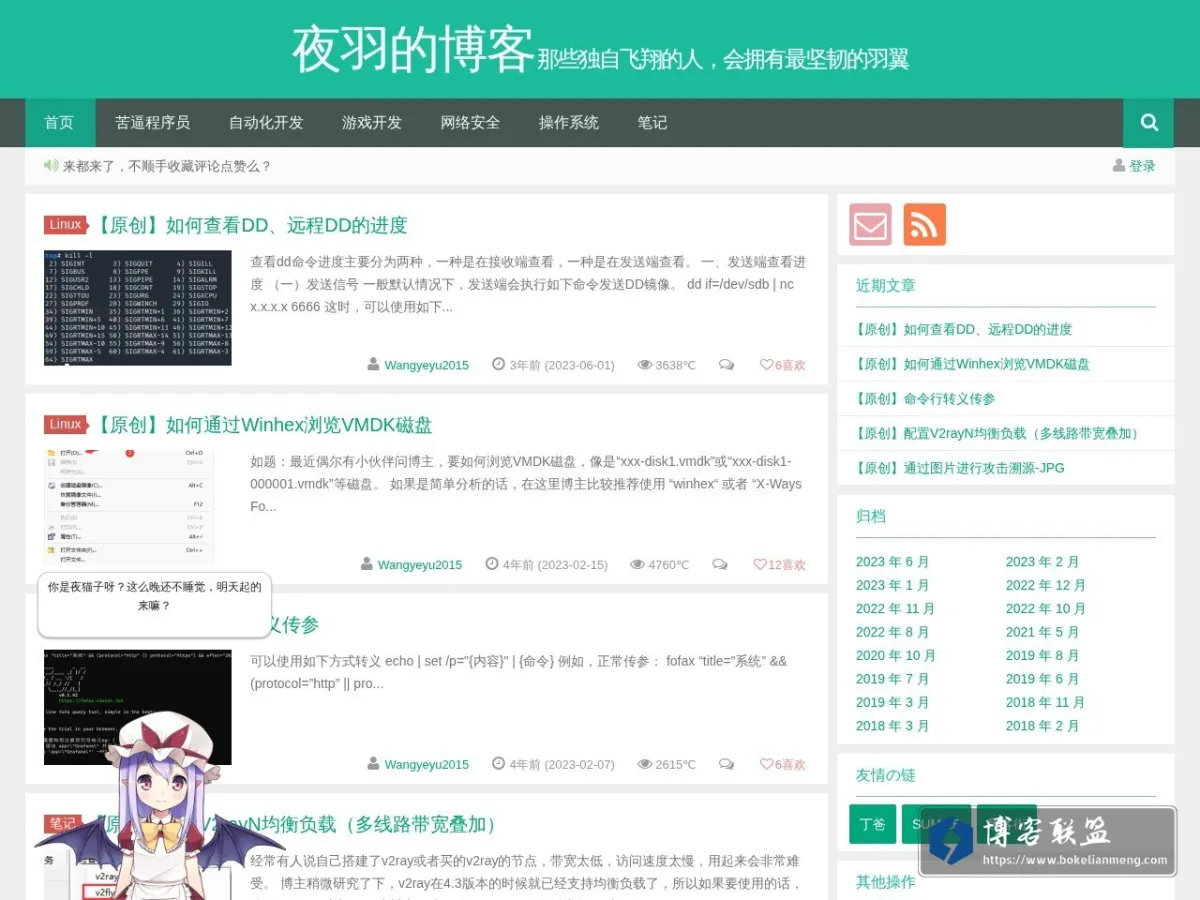
Task: Open the 操作系统 nav menu
Action: click(569, 123)
